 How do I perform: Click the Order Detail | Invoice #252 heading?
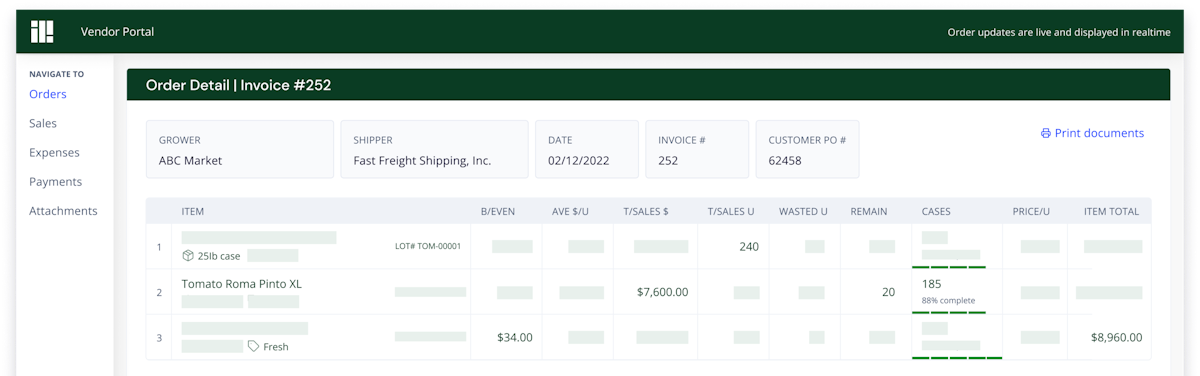238,85
